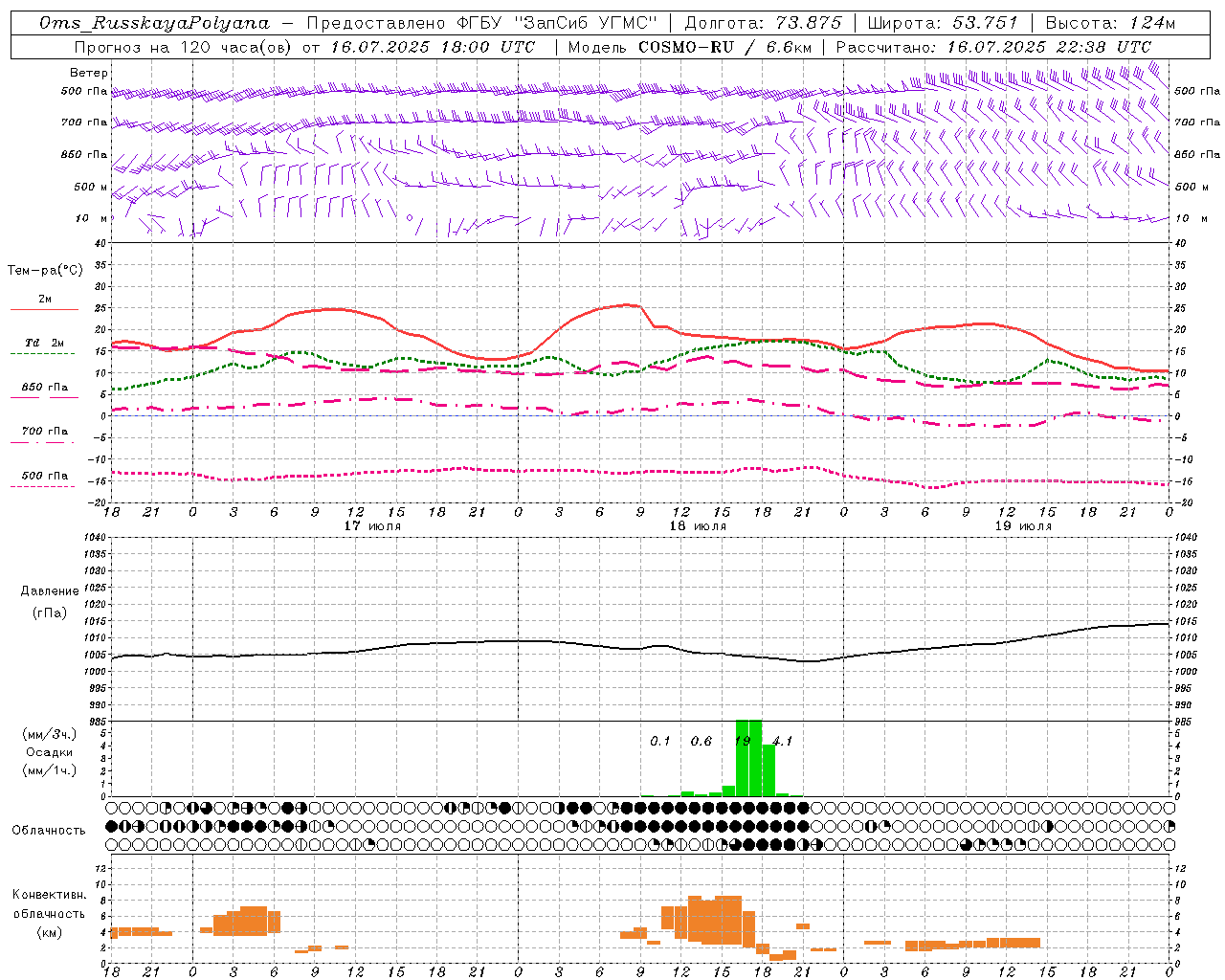Click the 850 гПа temperature legend label
Screen dimensions: 1225x980
pyautogui.click(x=44, y=387)
